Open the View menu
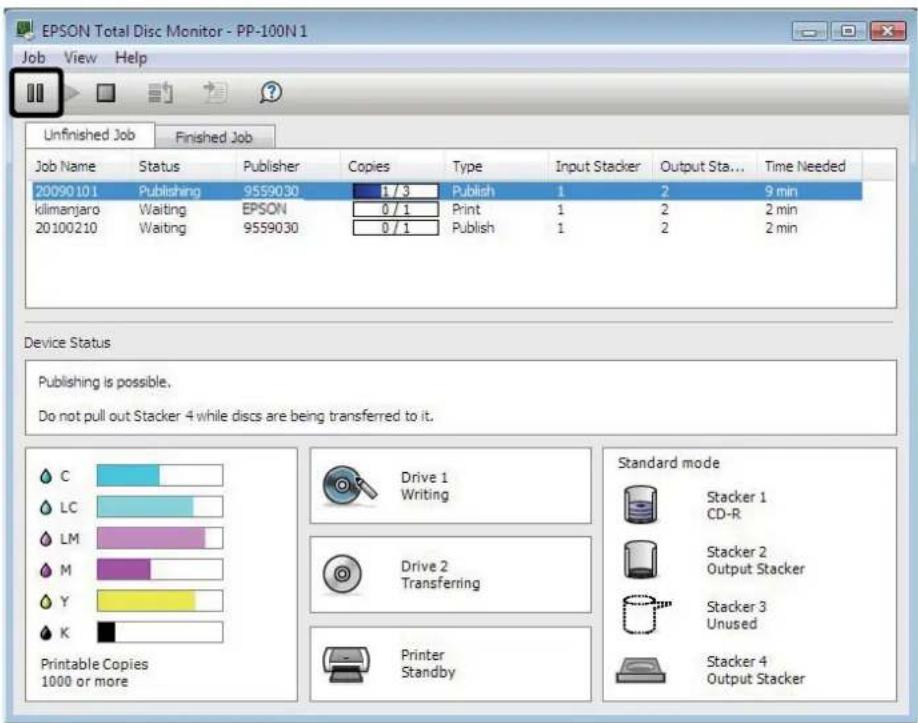 click(80, 57)
